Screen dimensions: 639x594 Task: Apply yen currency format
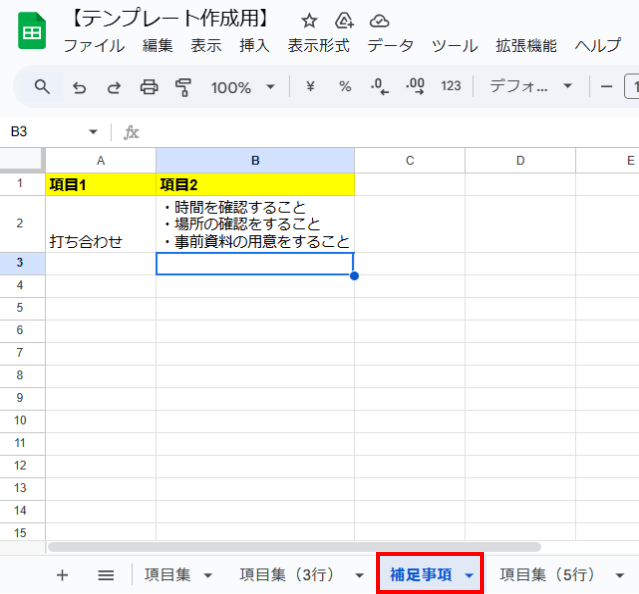pos(310,87)
